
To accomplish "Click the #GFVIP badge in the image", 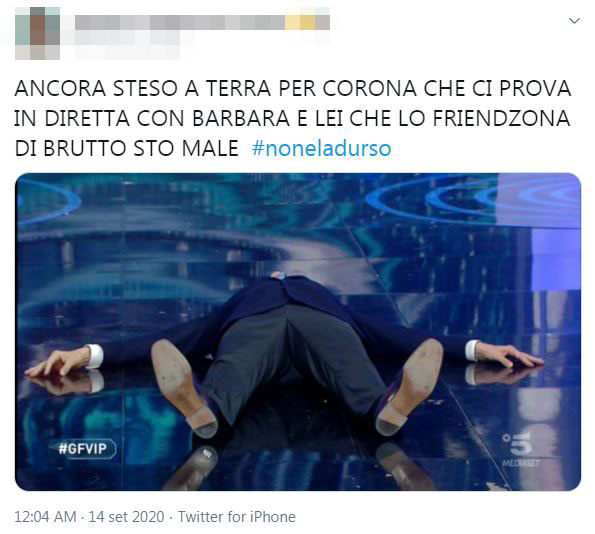I will point(82,449).
